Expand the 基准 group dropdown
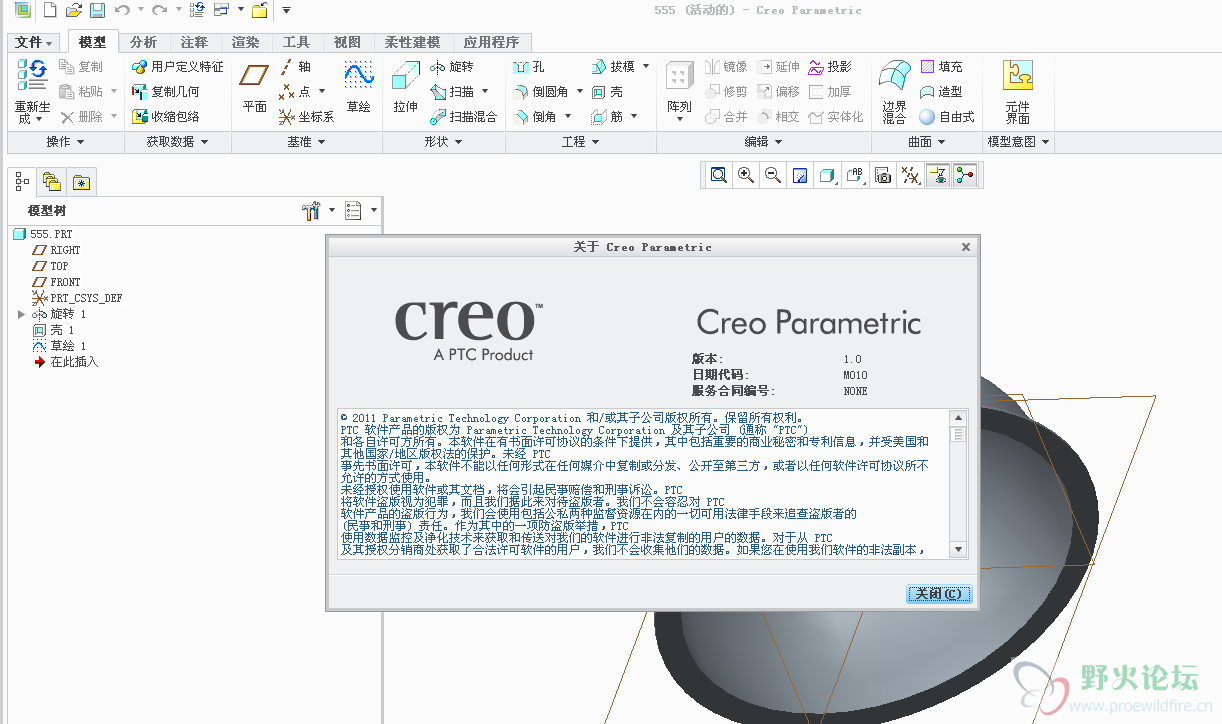Image resolution: width=1222 pixels, height=724 pixels. pyautogui.click(x=306, y=142)
